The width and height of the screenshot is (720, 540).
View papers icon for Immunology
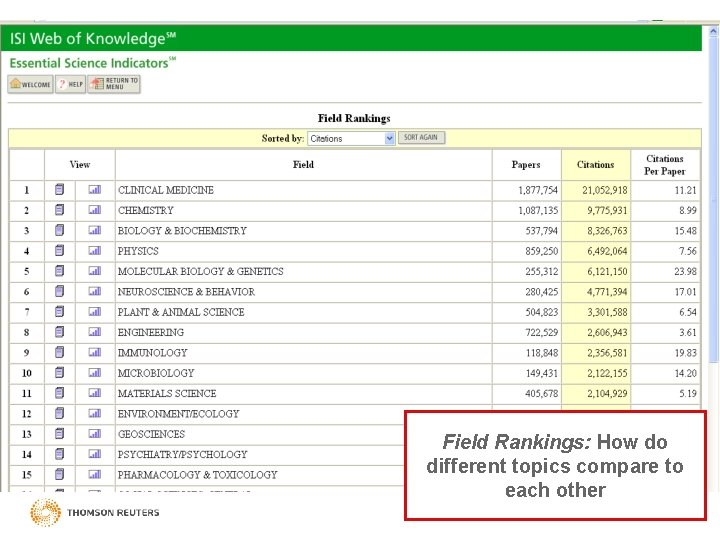tap(59, 352)
